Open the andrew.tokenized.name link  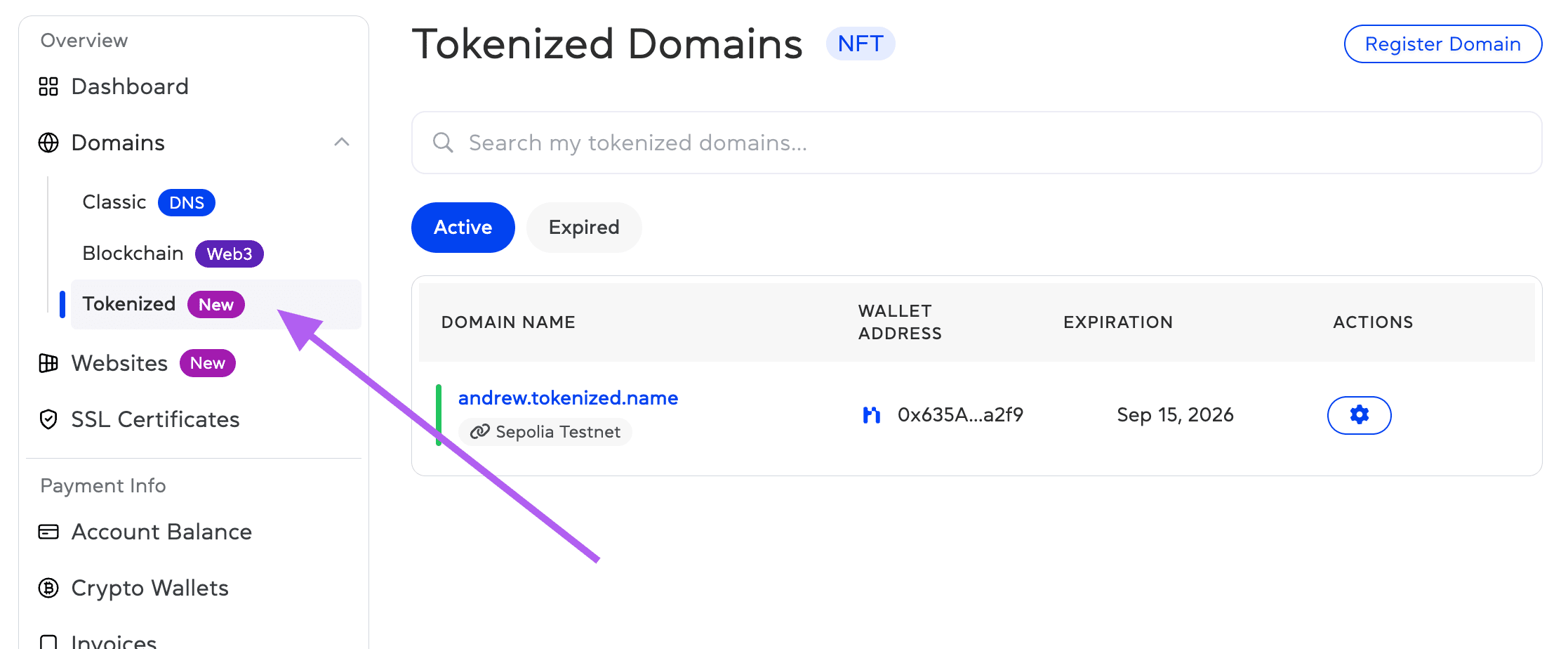568,398
